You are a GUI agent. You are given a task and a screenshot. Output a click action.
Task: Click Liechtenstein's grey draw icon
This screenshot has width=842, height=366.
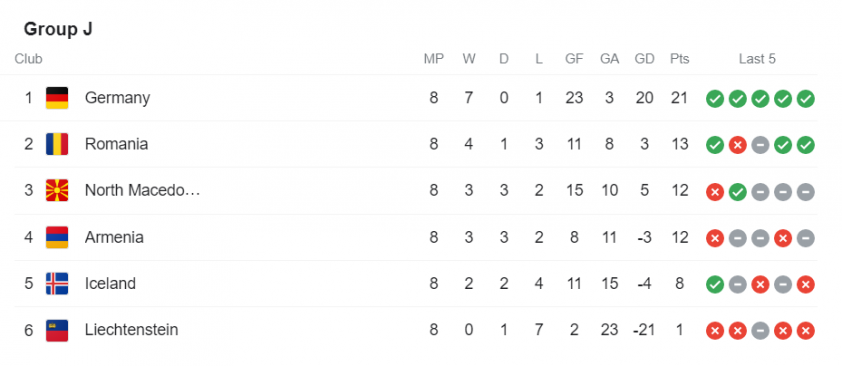click(760, 331)
